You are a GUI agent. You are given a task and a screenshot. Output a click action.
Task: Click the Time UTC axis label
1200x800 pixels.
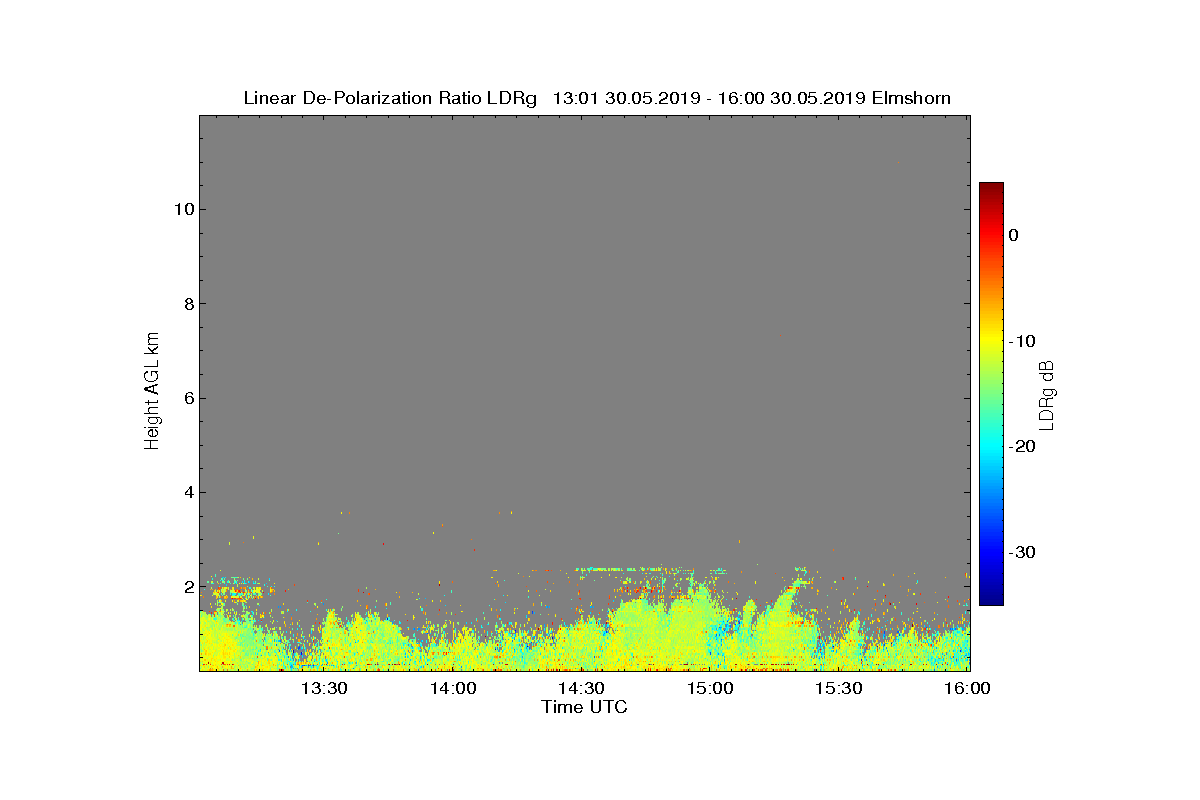point(584,707)
